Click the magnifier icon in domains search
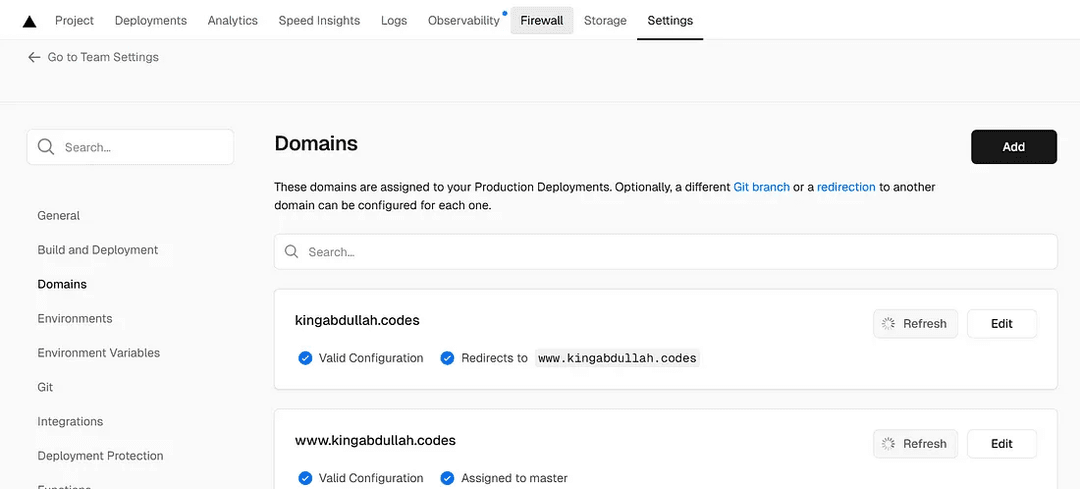Image resolution: width=1080 pixels, height=489 pixels. click(291, 251)
